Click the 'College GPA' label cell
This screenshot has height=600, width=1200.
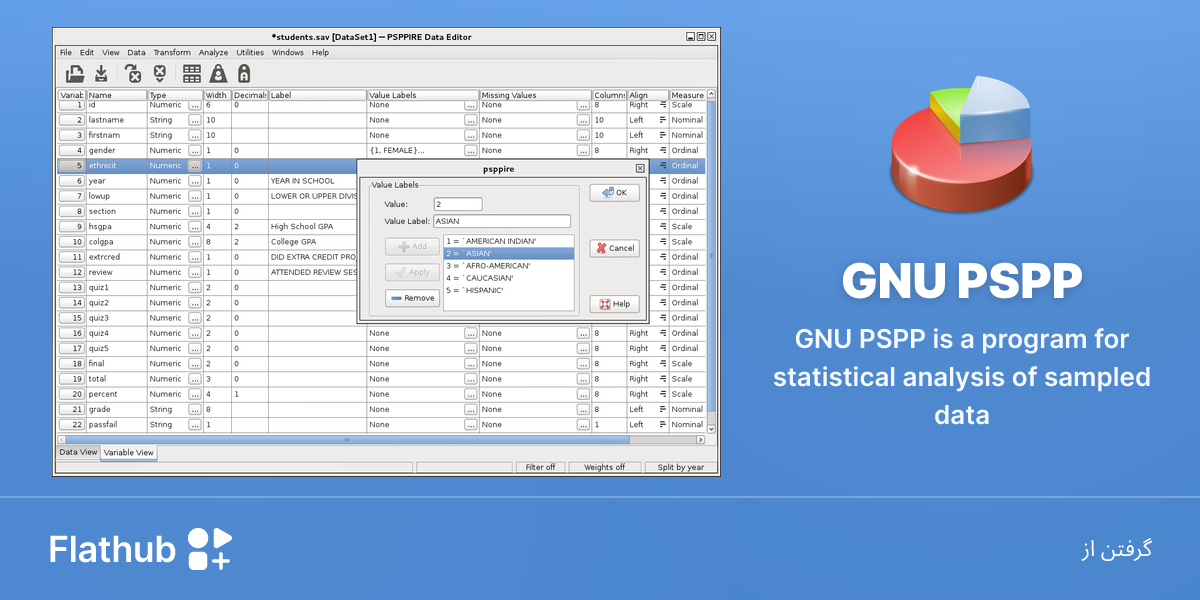(x=317, y=242)
